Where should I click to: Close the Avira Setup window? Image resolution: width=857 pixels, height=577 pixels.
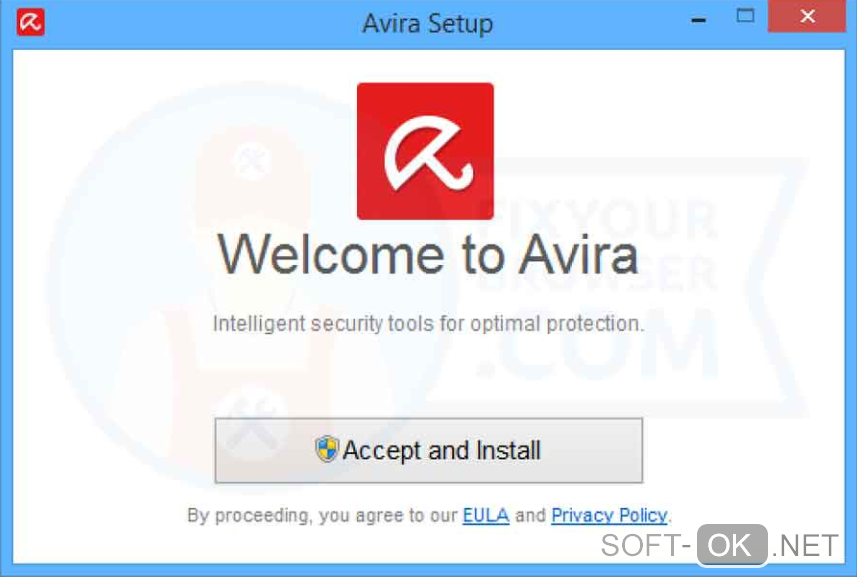[x=807, y=16]
